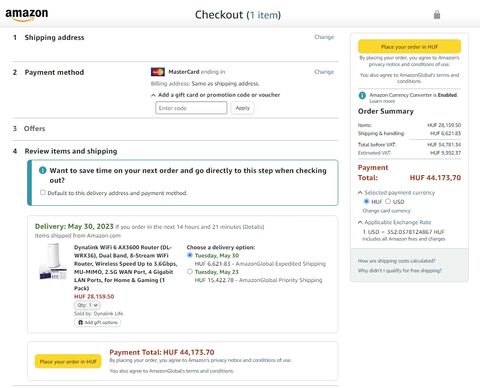This screenshot has width=480, height=388.
Task: Check Default to this delivery address checkbox
Action: (x=43, y=192)
